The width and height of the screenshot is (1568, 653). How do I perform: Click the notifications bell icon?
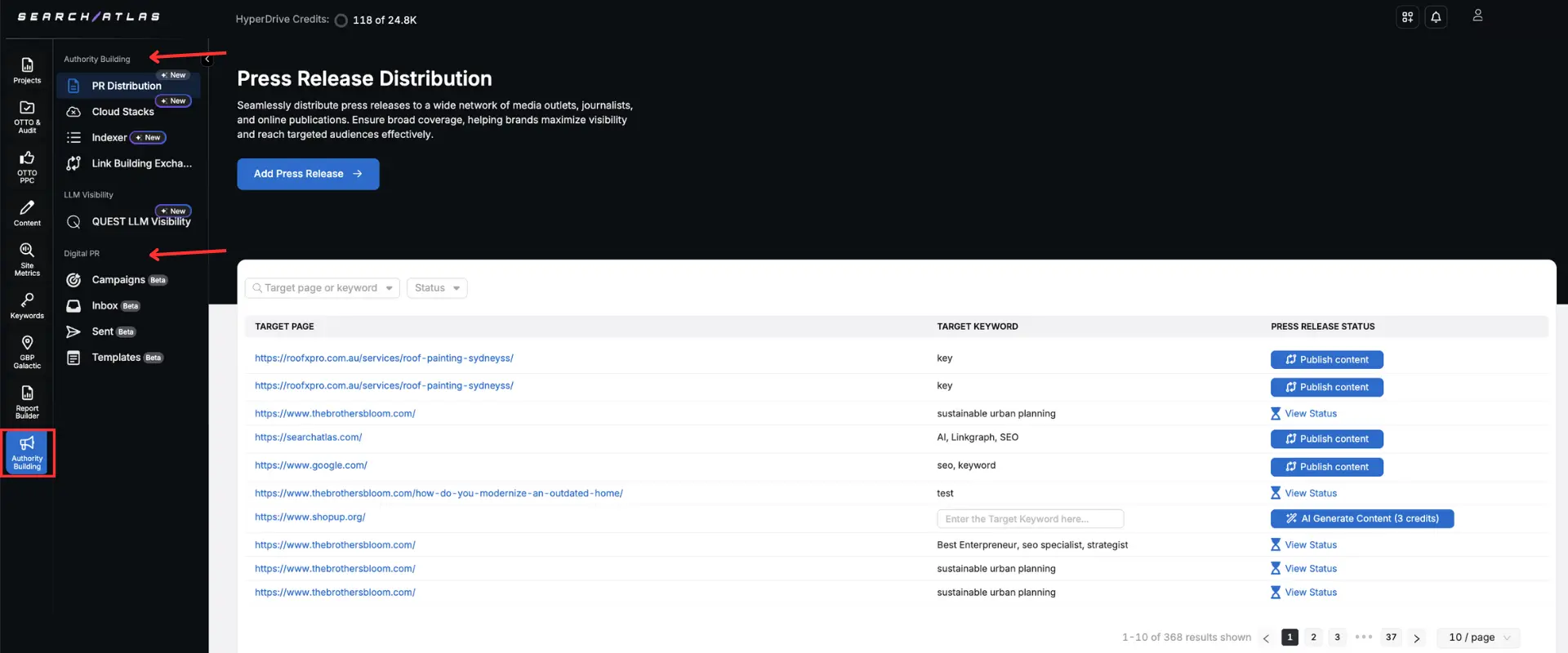pos(1436,17)
